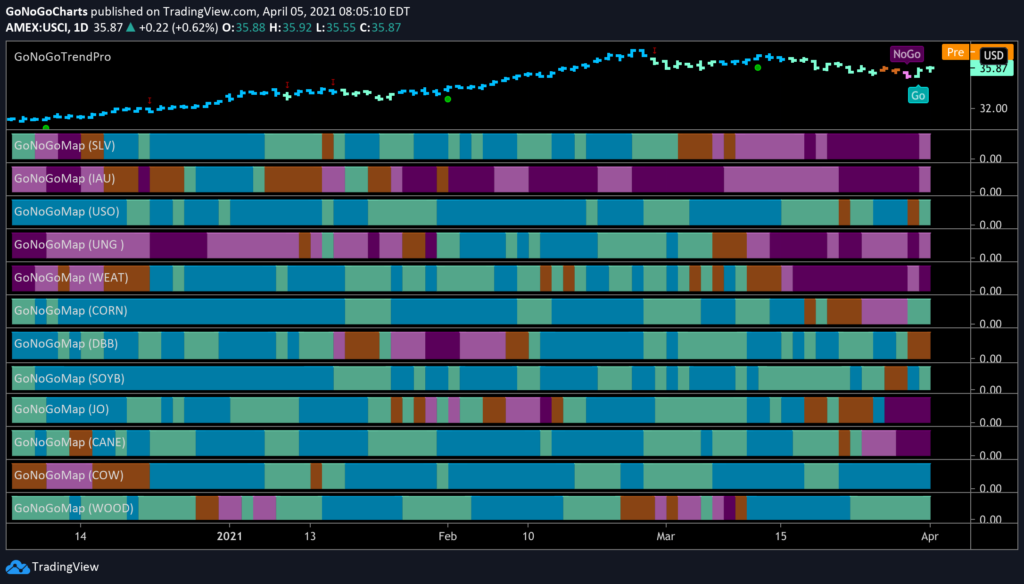Select the GoNoGoMap (DBB) pane label
Screen dimensions: 1024x584
pyautogui.click(x=66, y=344)
